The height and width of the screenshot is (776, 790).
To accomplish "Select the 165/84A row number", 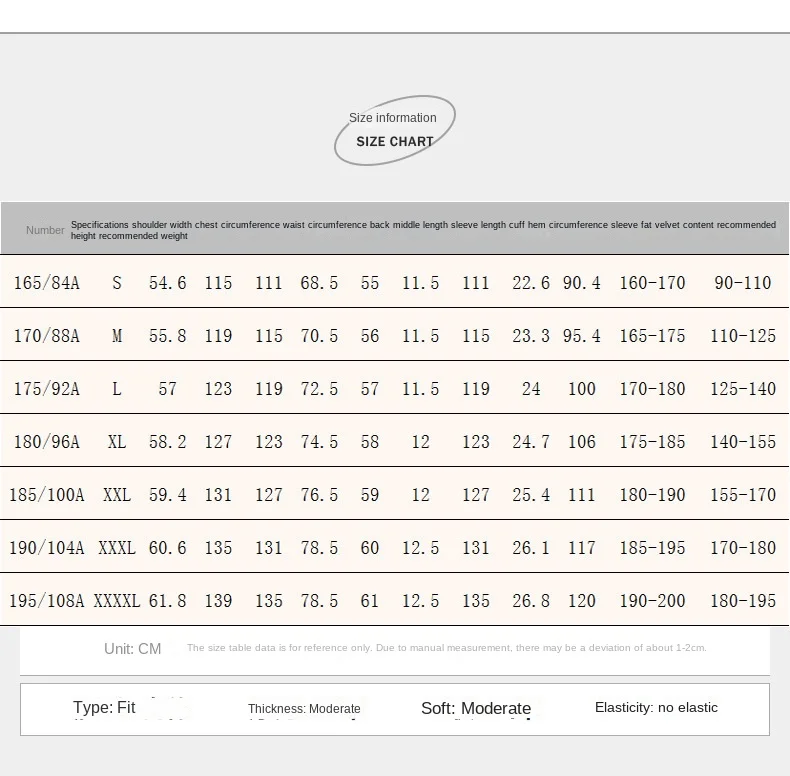I will 46,283.
